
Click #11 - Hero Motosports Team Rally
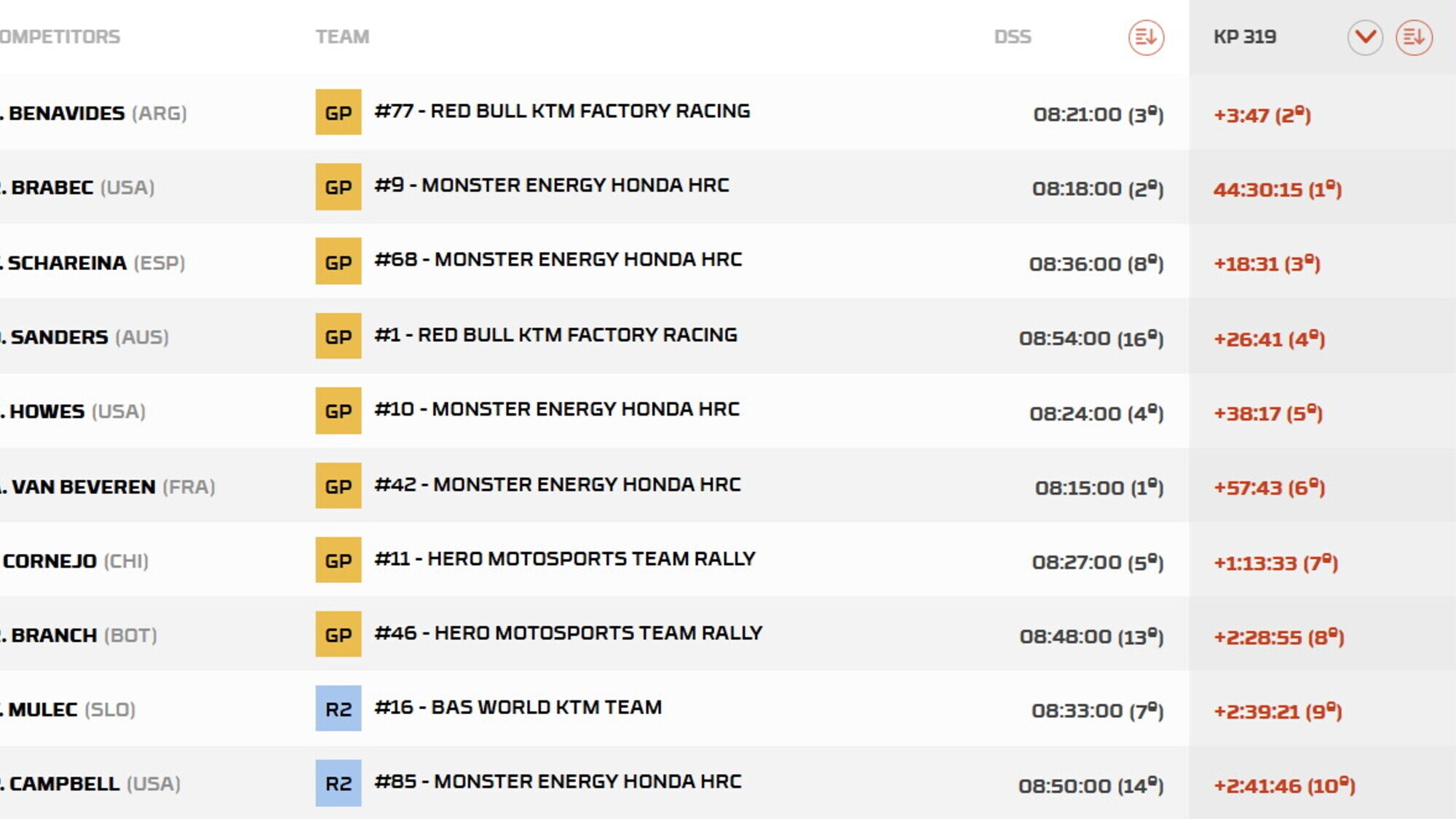(564, 559)
